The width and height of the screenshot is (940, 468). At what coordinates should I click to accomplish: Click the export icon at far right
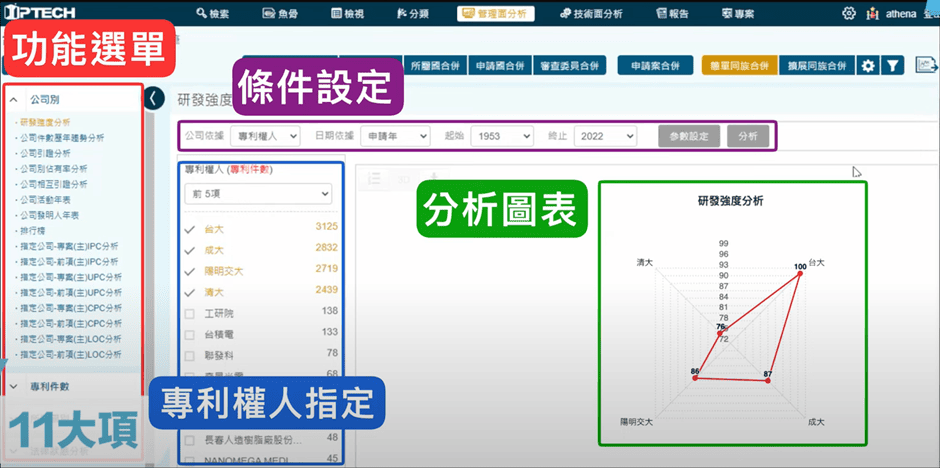(x=926, y=66)
